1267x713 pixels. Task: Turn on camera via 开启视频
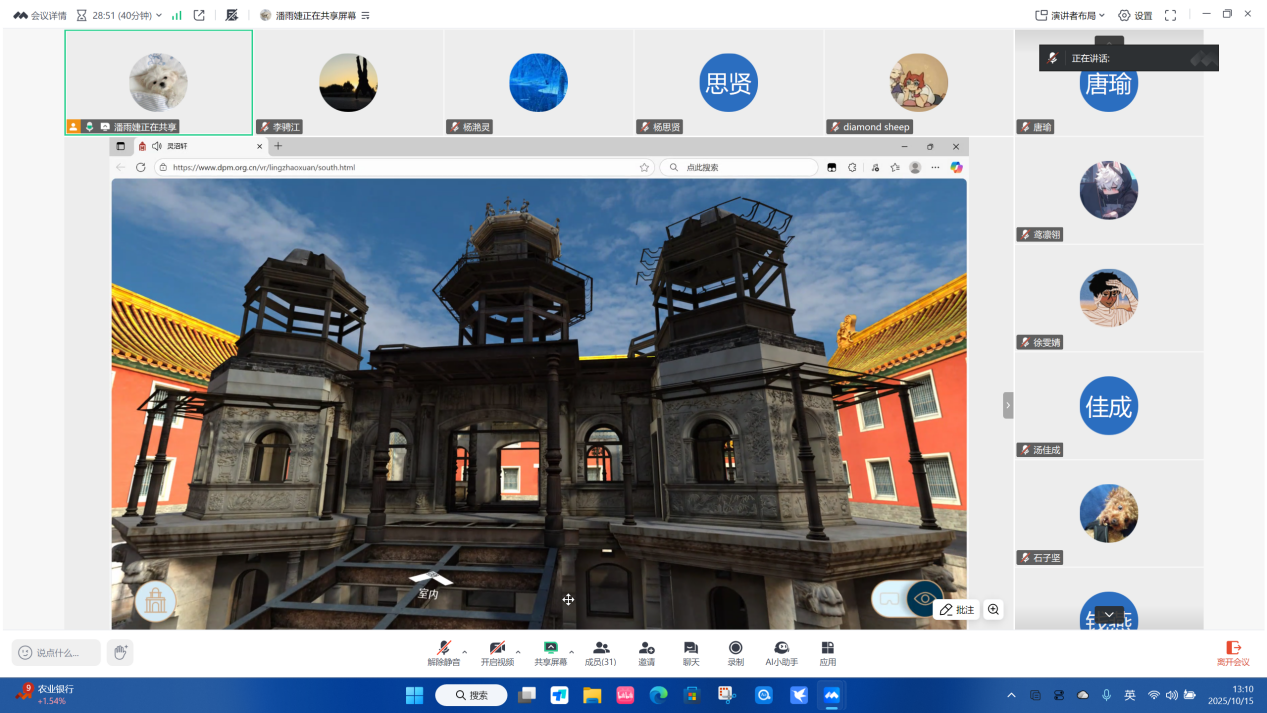[497, 652]
